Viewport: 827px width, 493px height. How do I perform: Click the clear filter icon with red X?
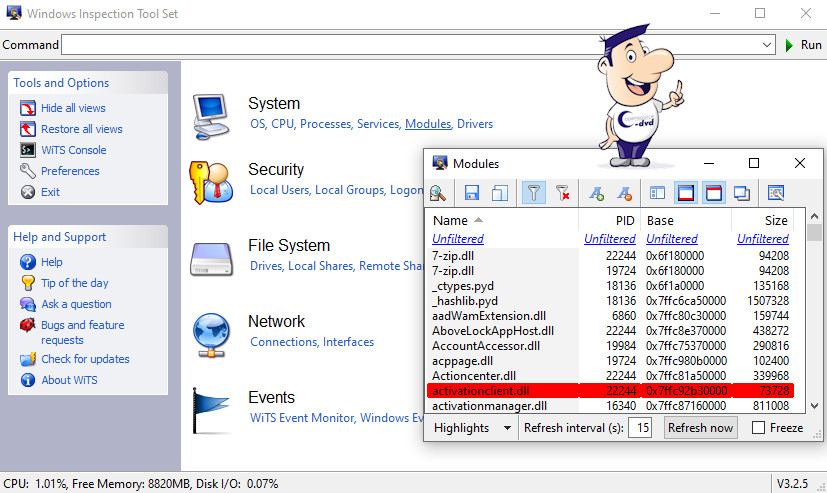click(562, 193)
